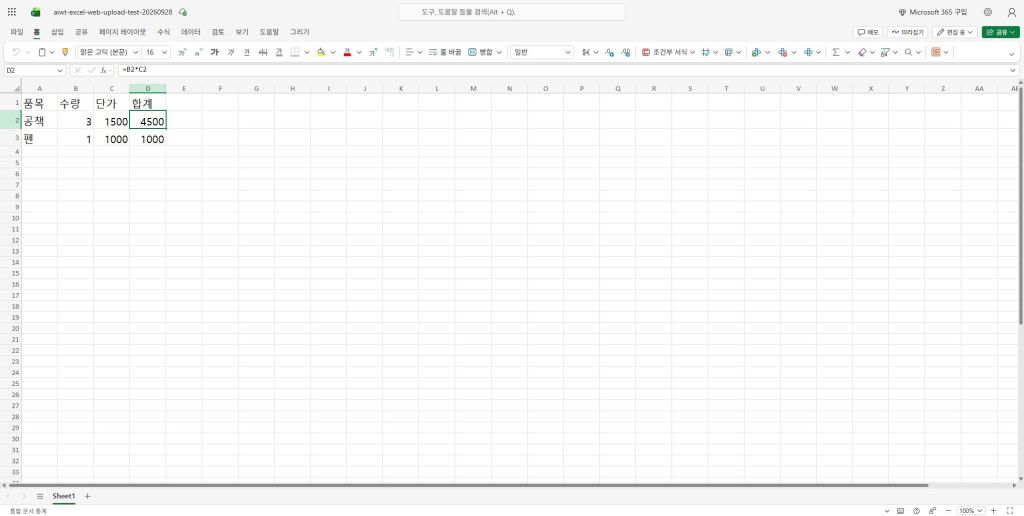Click the insert function fx icon
Image resolution: width=1024 pixels, height=516 pixels.
click(x=103, y=70)
